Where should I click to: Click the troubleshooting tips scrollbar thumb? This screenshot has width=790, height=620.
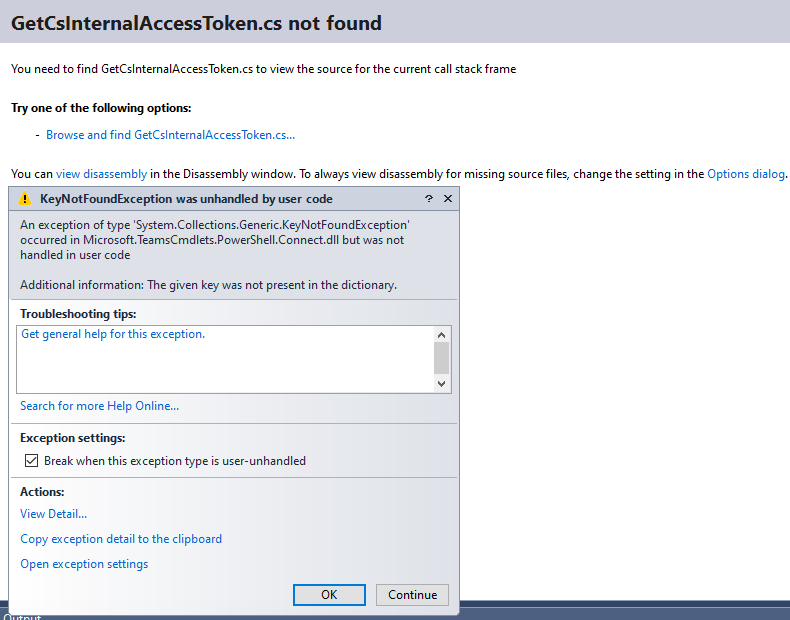441,358
